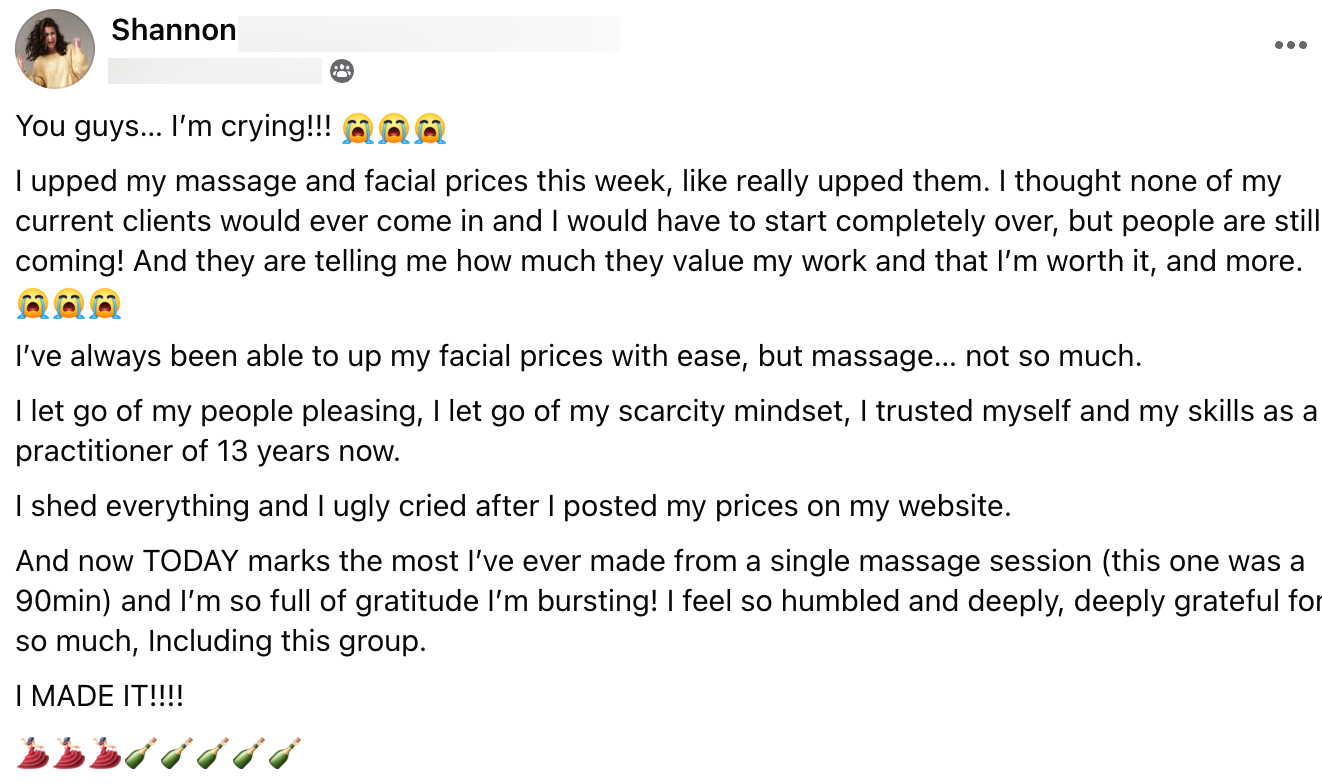The image size is (1322, 784).
Task: Click the middle dancer emoji
Action: [x=69, y=753]
